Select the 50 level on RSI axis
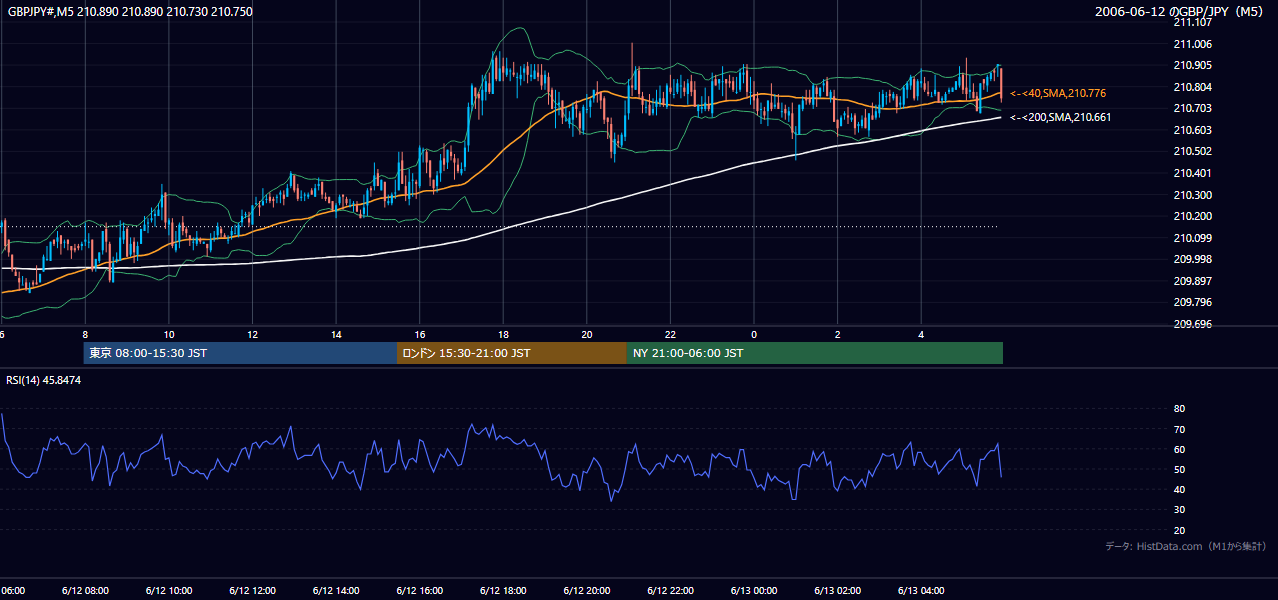Image resolution: width=1278 pixels, height=600 pixels. tap(1179, 469)
